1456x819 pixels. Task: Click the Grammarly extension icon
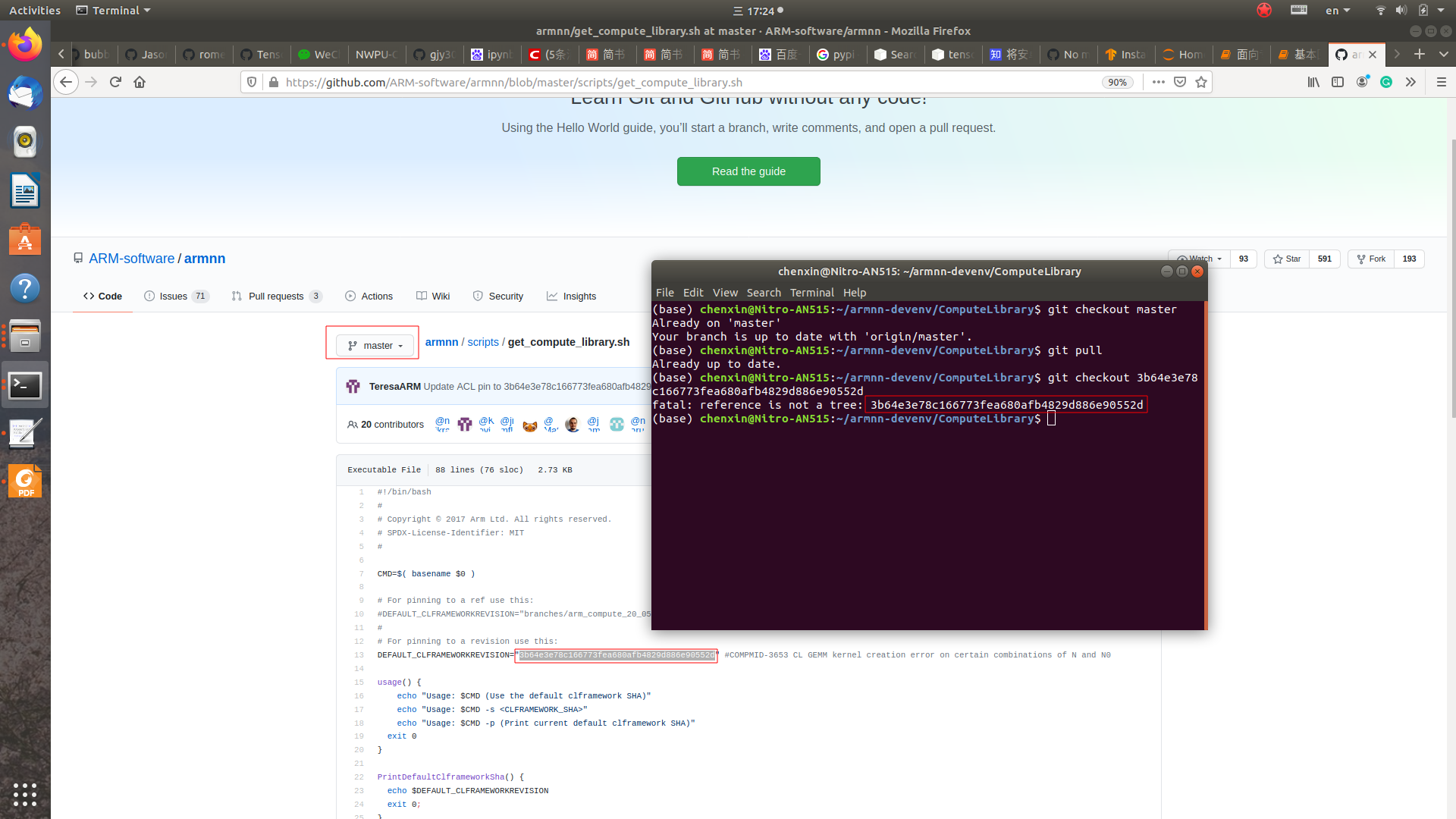coord(1386,82)
